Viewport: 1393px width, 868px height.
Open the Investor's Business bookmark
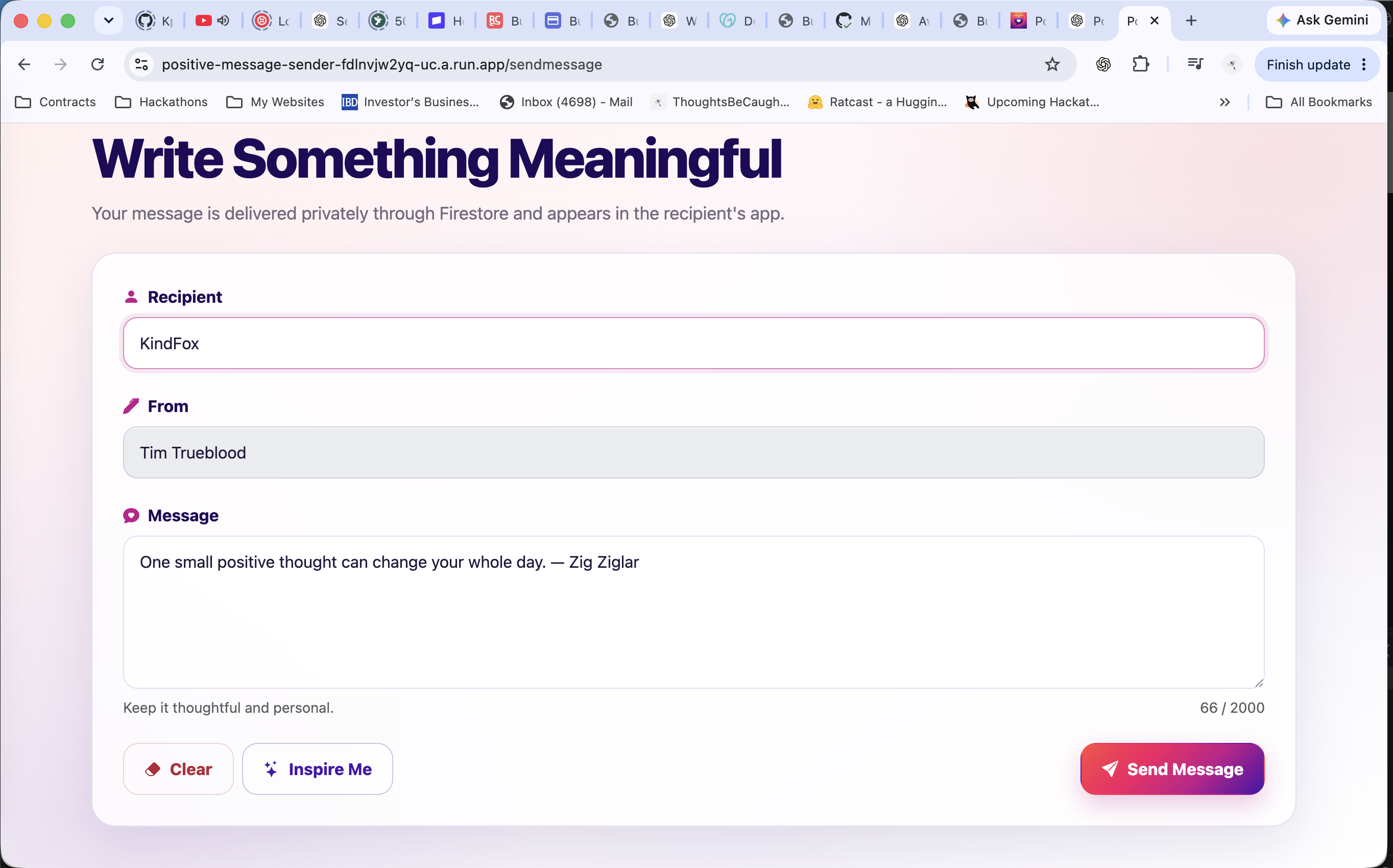pos(411,102)
